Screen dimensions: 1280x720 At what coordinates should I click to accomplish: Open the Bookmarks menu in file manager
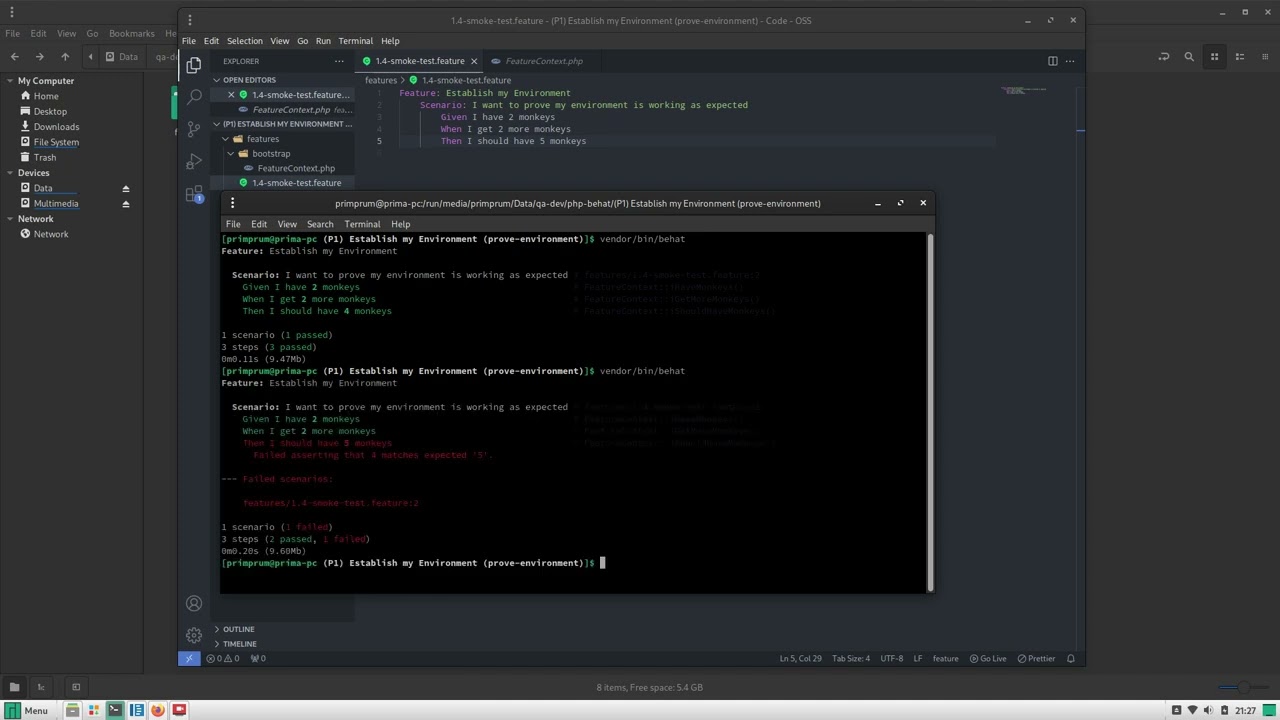pos(131,33)
